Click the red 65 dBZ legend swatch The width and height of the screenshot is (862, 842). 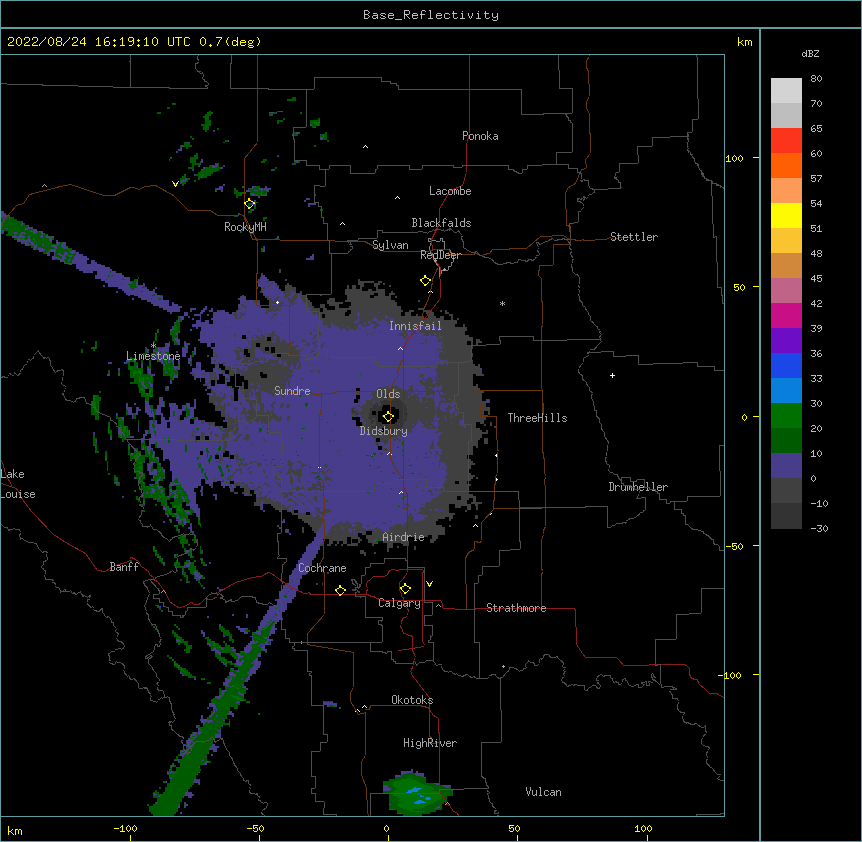(x=786, y=141)
